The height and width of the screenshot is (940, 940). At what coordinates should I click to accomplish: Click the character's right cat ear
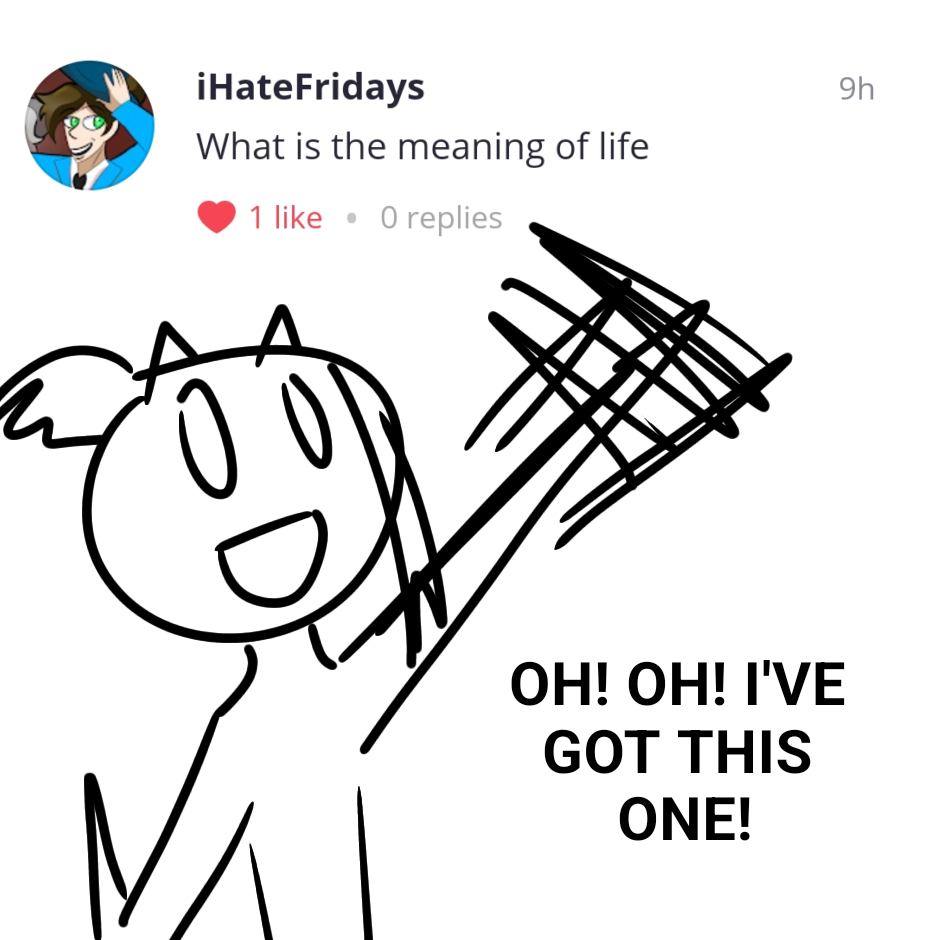[279, 335]
